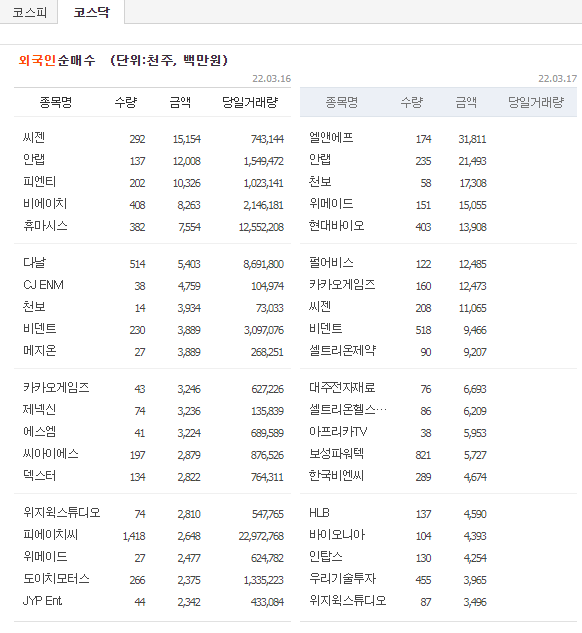Click stock name 도이치모터스
Screen dimensions: 582x633
[56, 579]
